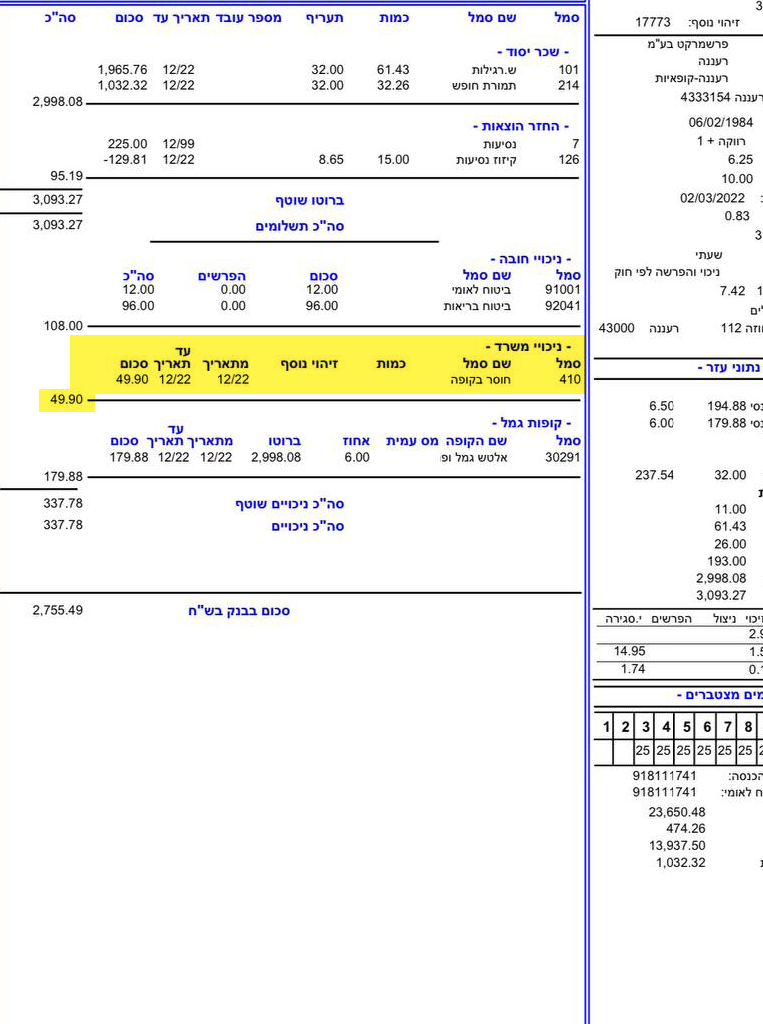Click item name תמורת חופש

click(x=484, y=86)
